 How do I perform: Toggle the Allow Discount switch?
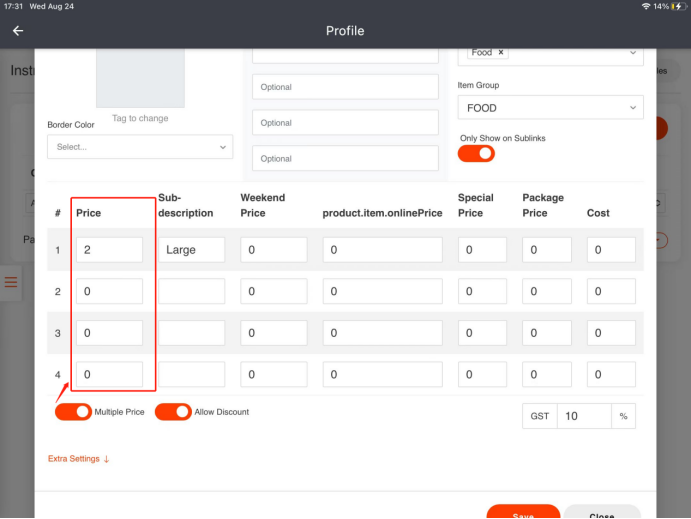point(173,412)
